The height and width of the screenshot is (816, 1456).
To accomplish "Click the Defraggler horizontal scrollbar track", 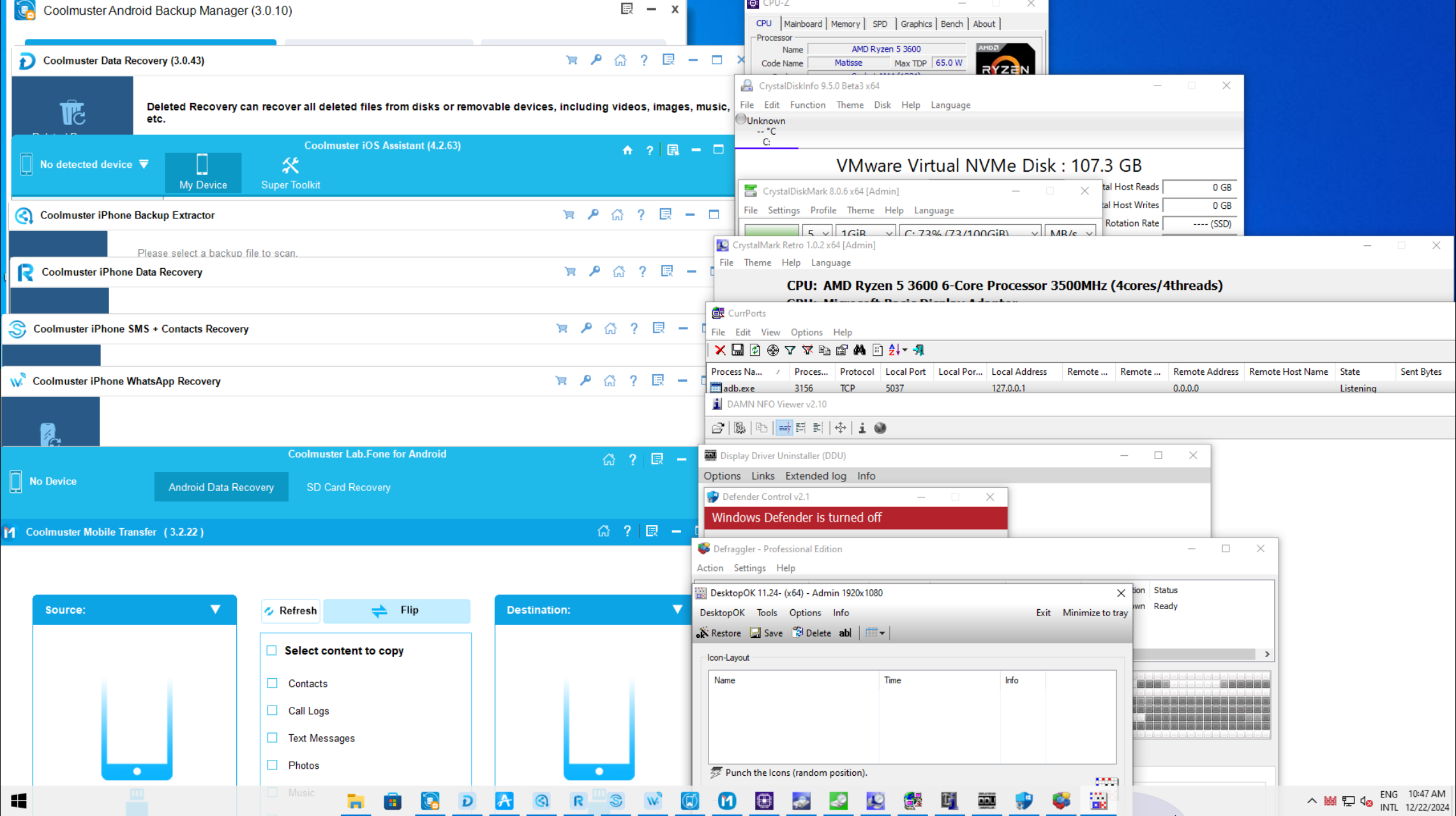I will pyautogui.click(x=1194, y=654).
